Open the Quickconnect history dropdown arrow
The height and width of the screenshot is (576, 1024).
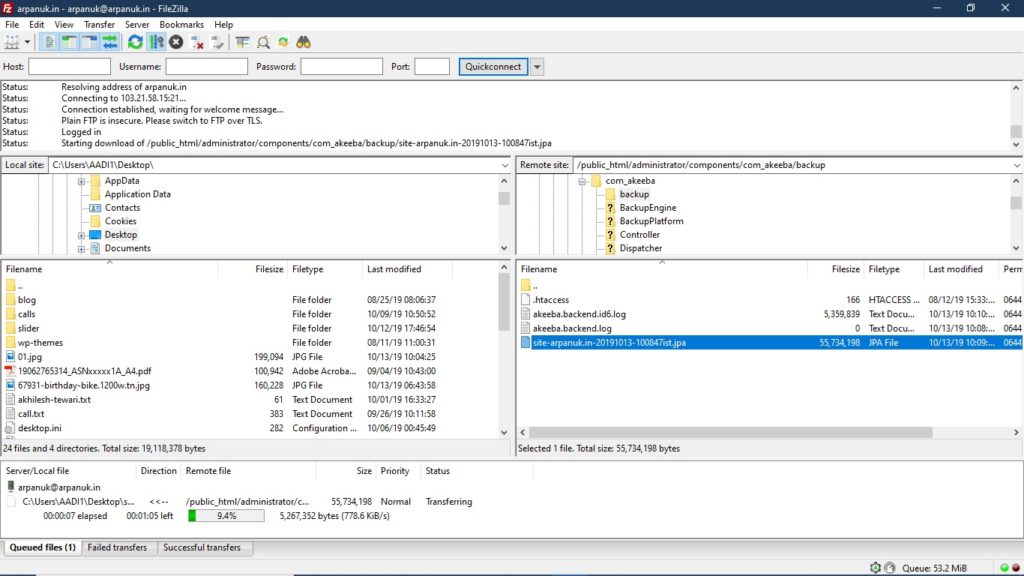tap(537, 67)
